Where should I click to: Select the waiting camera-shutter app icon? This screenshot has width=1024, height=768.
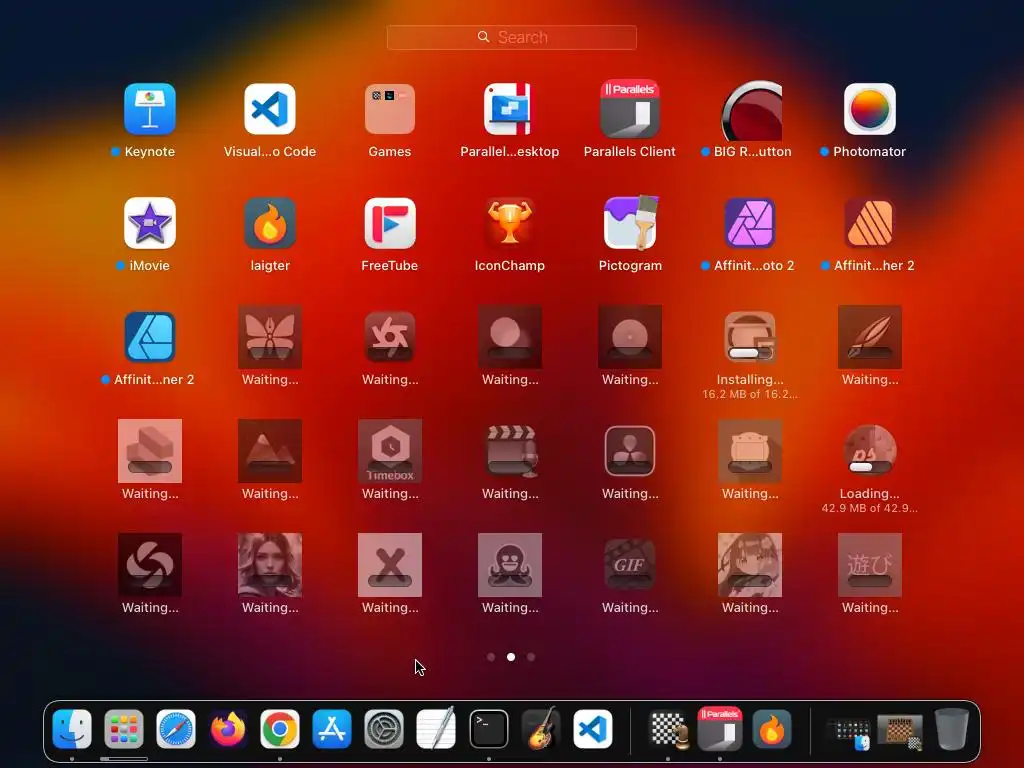pos(390,337)
